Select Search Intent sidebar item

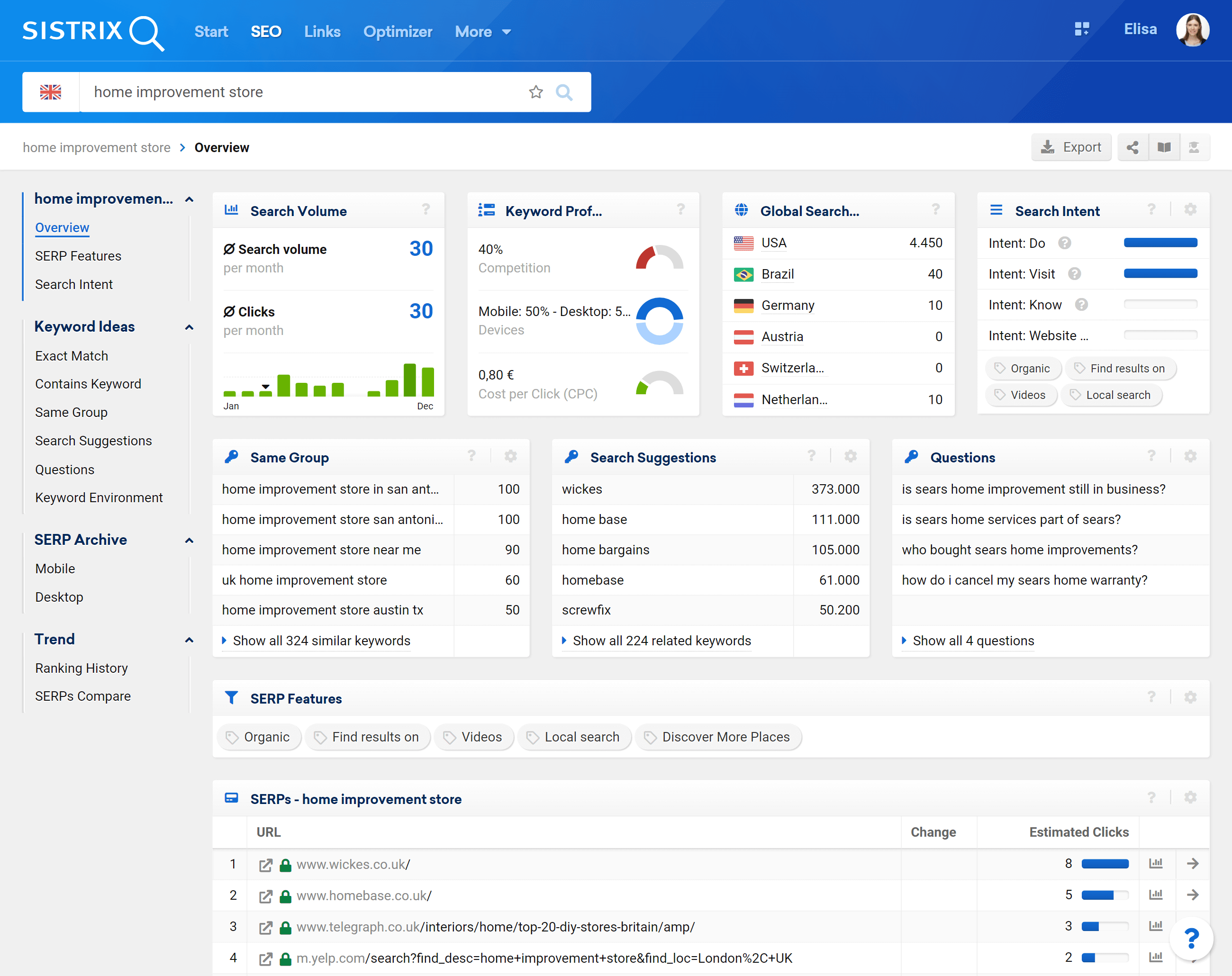(74, 285)
